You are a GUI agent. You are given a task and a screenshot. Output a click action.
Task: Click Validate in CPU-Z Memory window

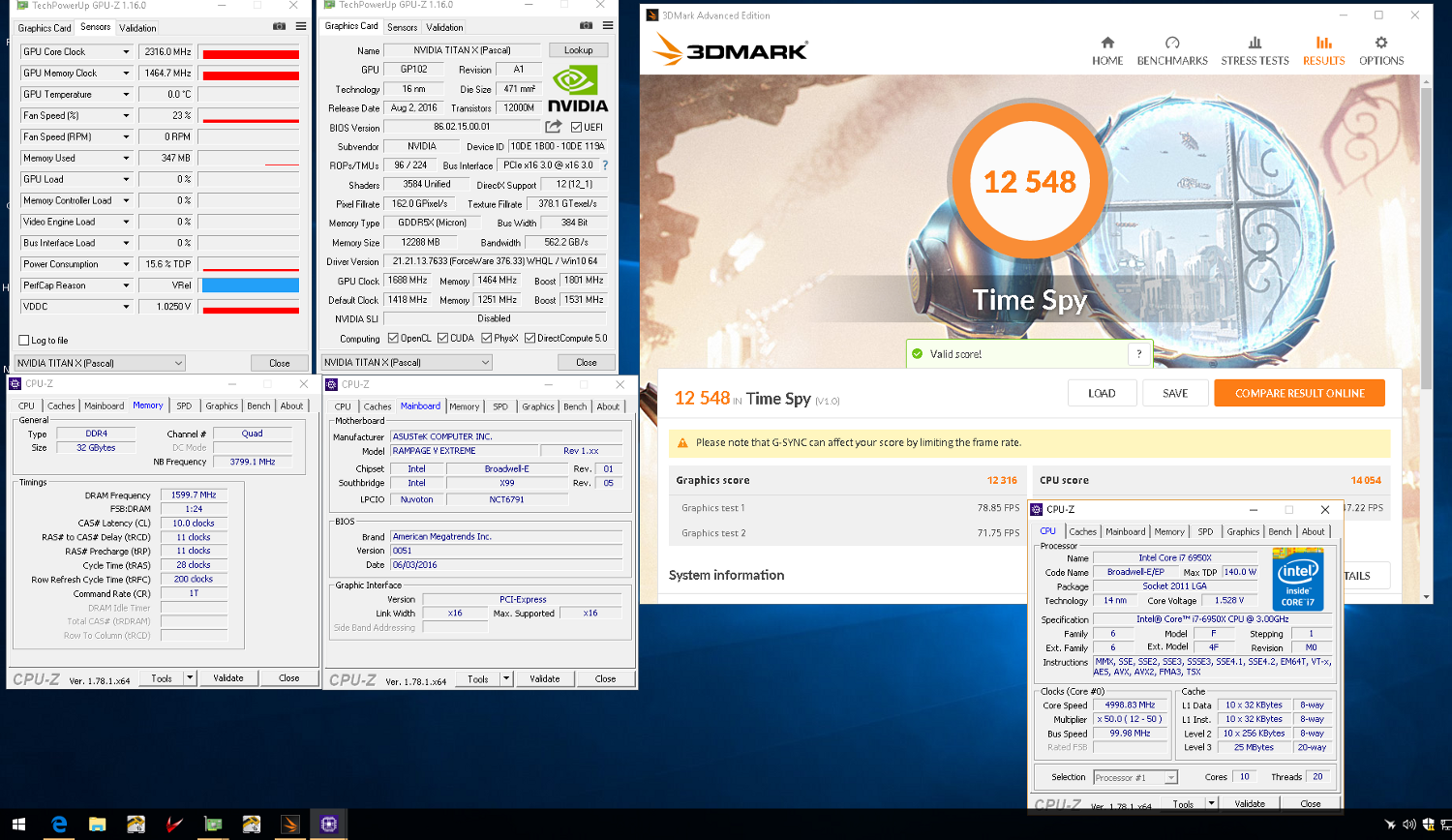click(228, 677)
